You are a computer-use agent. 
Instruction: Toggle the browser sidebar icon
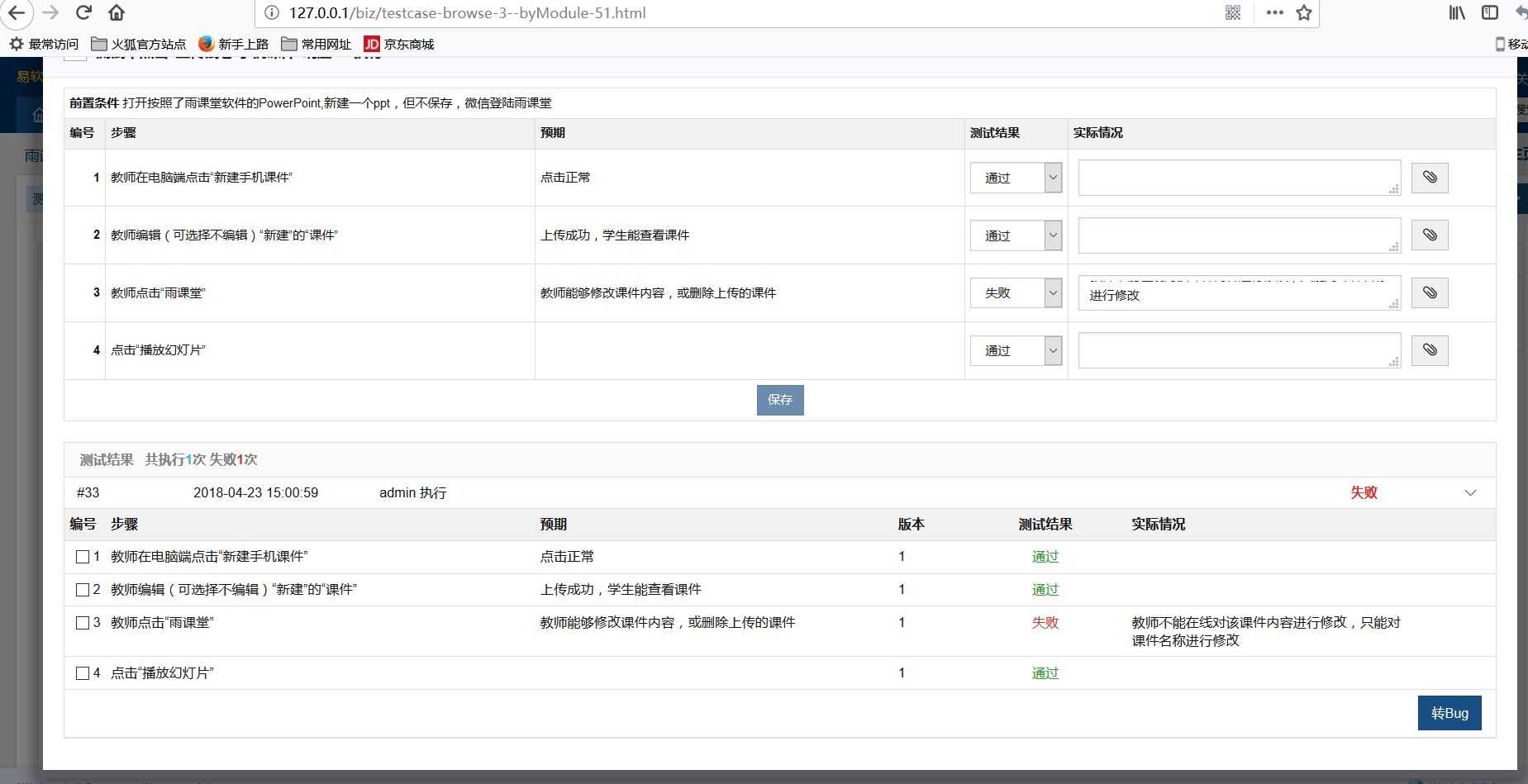click(x=1490, y=12)
